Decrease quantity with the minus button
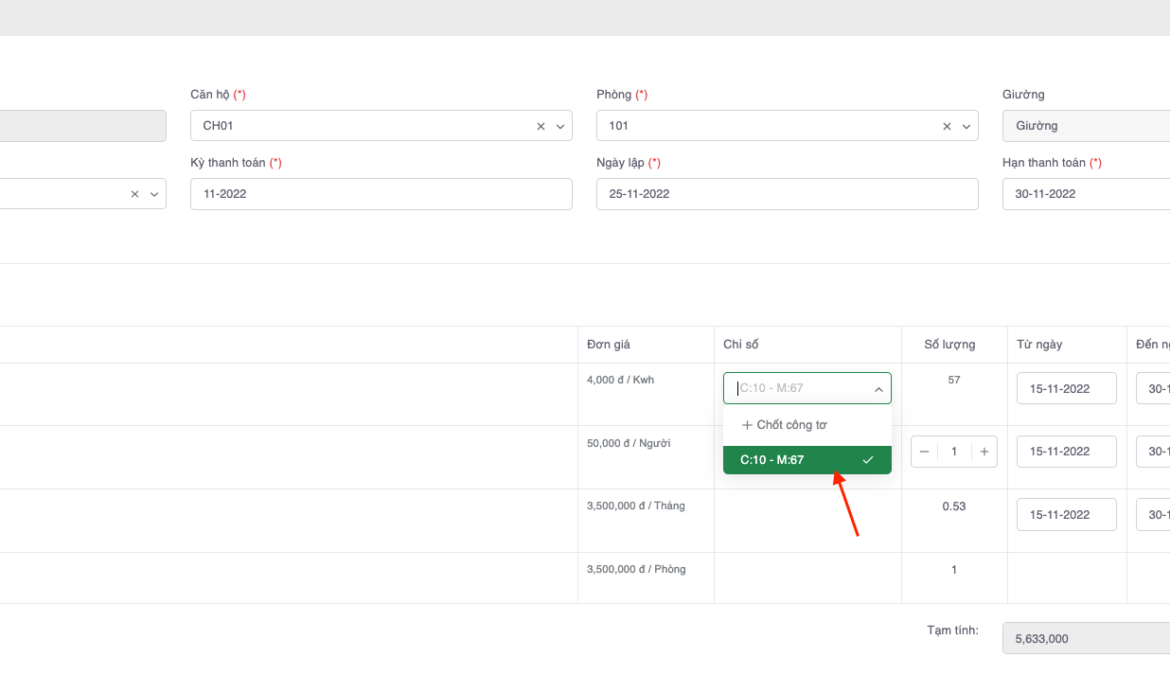 point(924,452)
